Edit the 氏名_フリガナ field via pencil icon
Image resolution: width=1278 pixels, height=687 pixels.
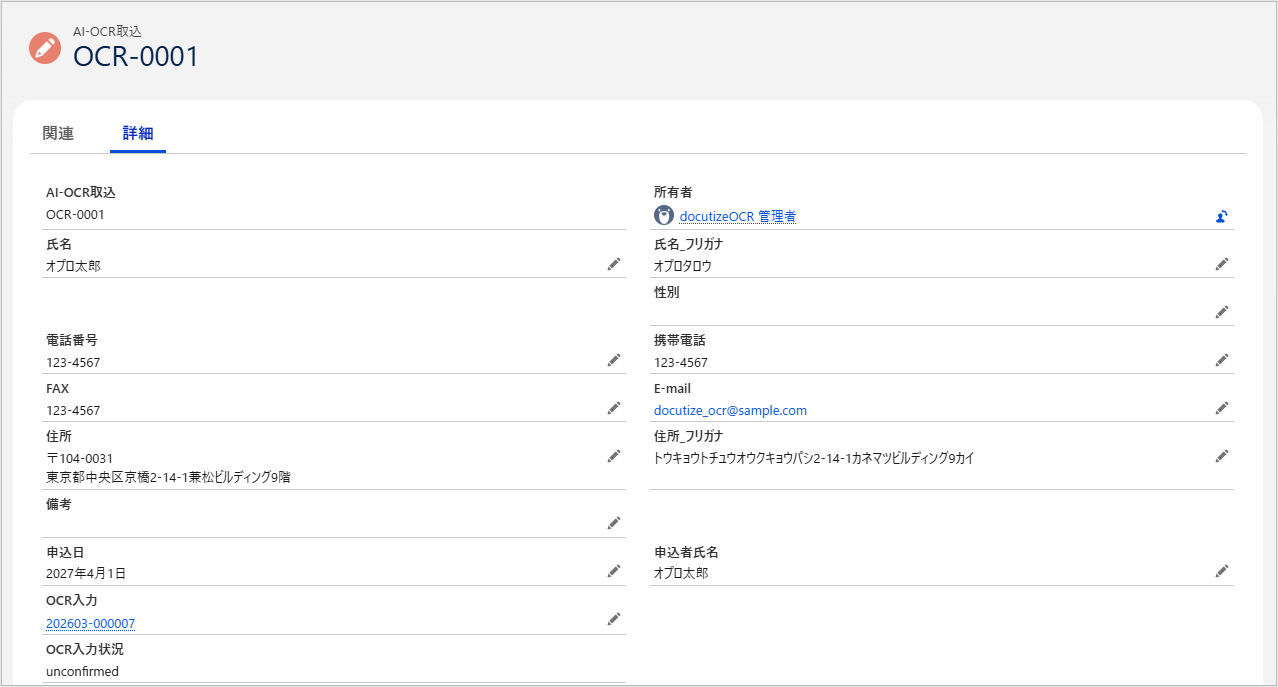click(x=1221, y=264)
